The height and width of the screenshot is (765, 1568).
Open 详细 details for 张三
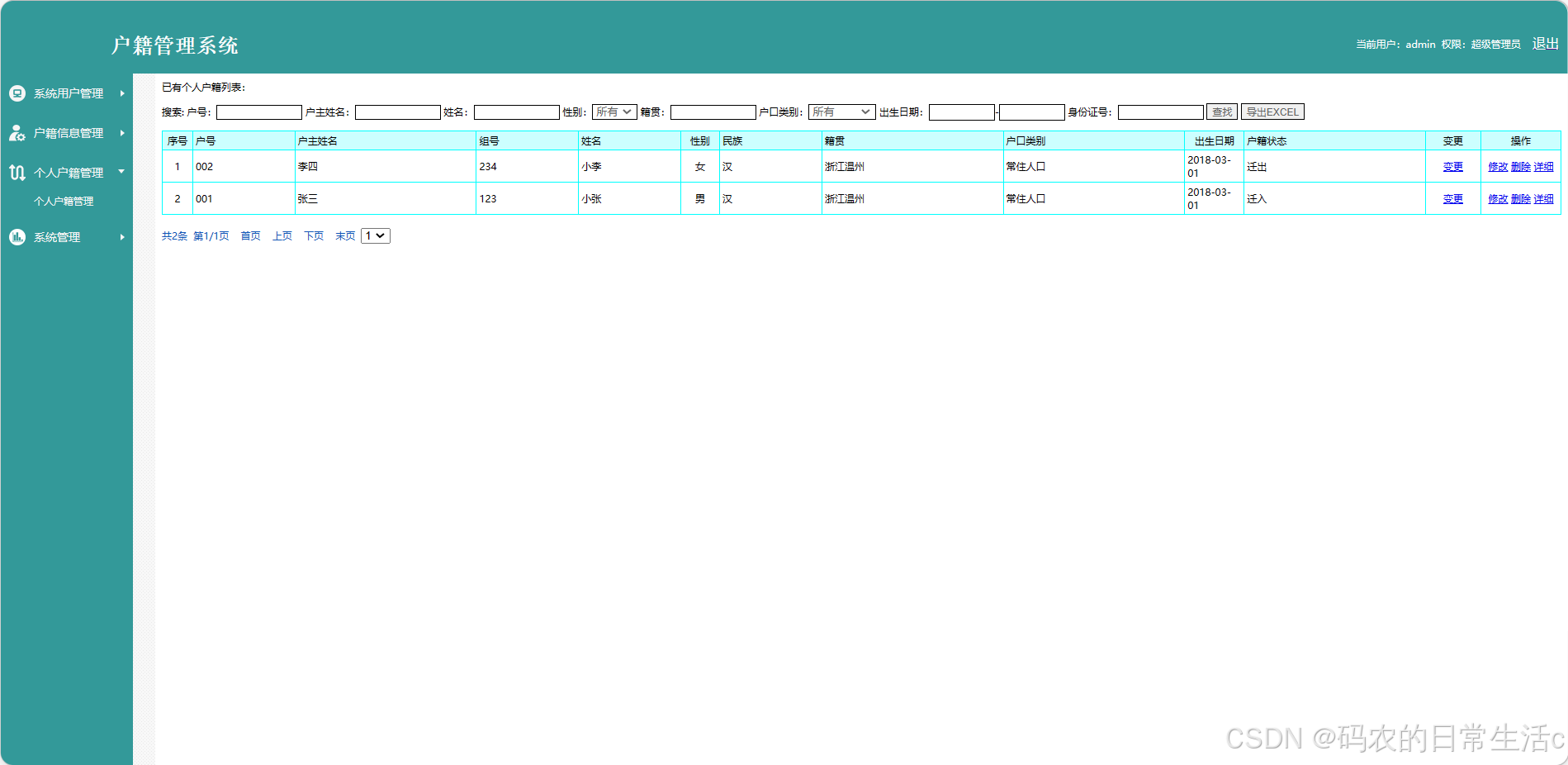tap(1545, 198)
